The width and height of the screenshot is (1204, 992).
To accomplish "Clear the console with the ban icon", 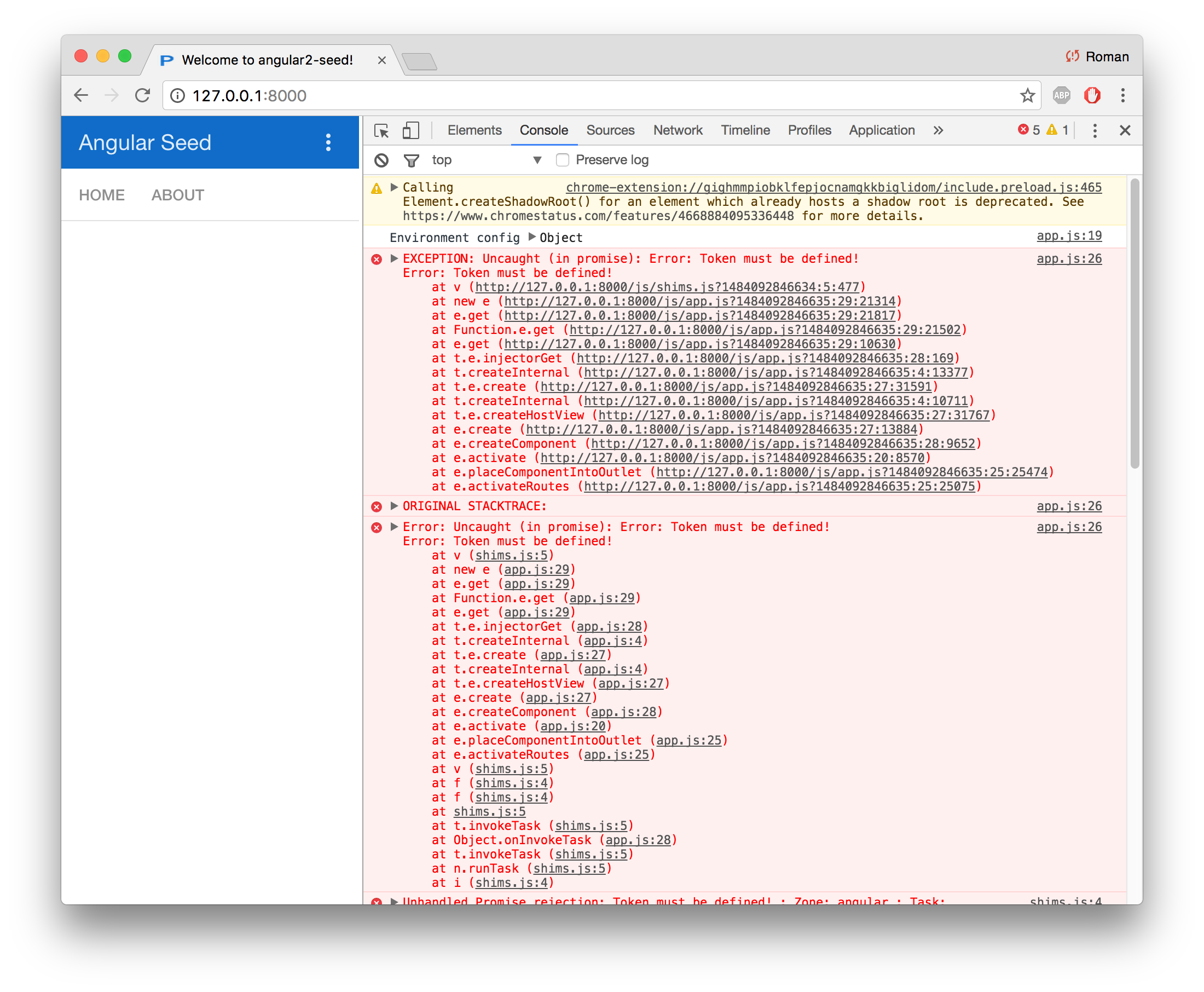I will click(381, 160).
